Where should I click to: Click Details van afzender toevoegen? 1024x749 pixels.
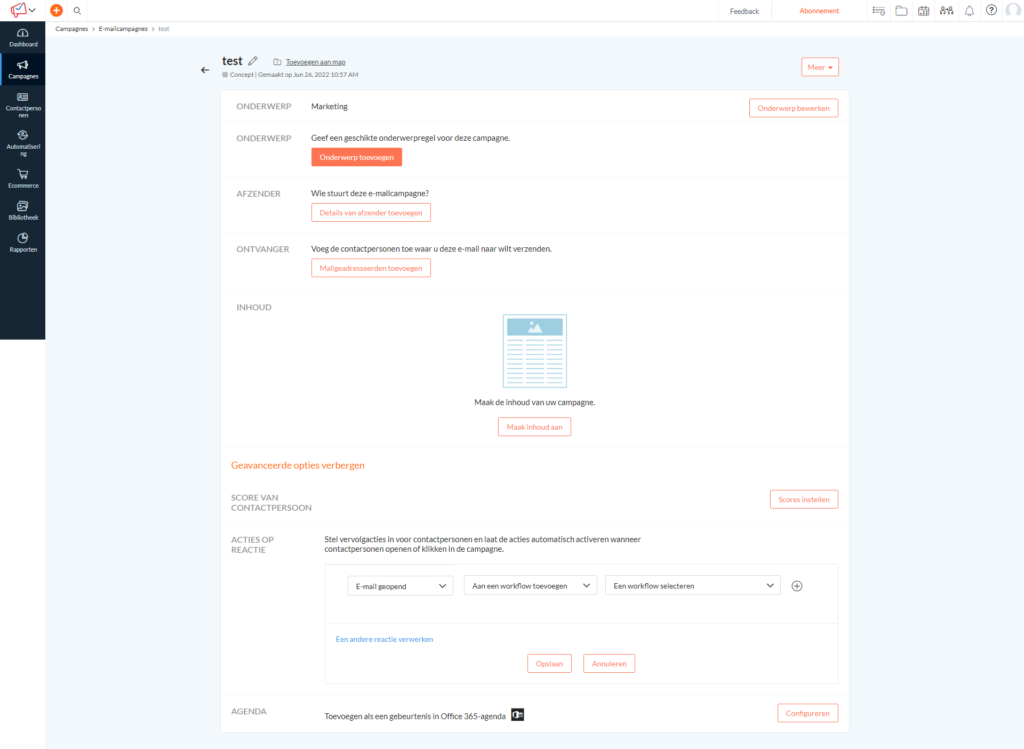tap(371, 213)
